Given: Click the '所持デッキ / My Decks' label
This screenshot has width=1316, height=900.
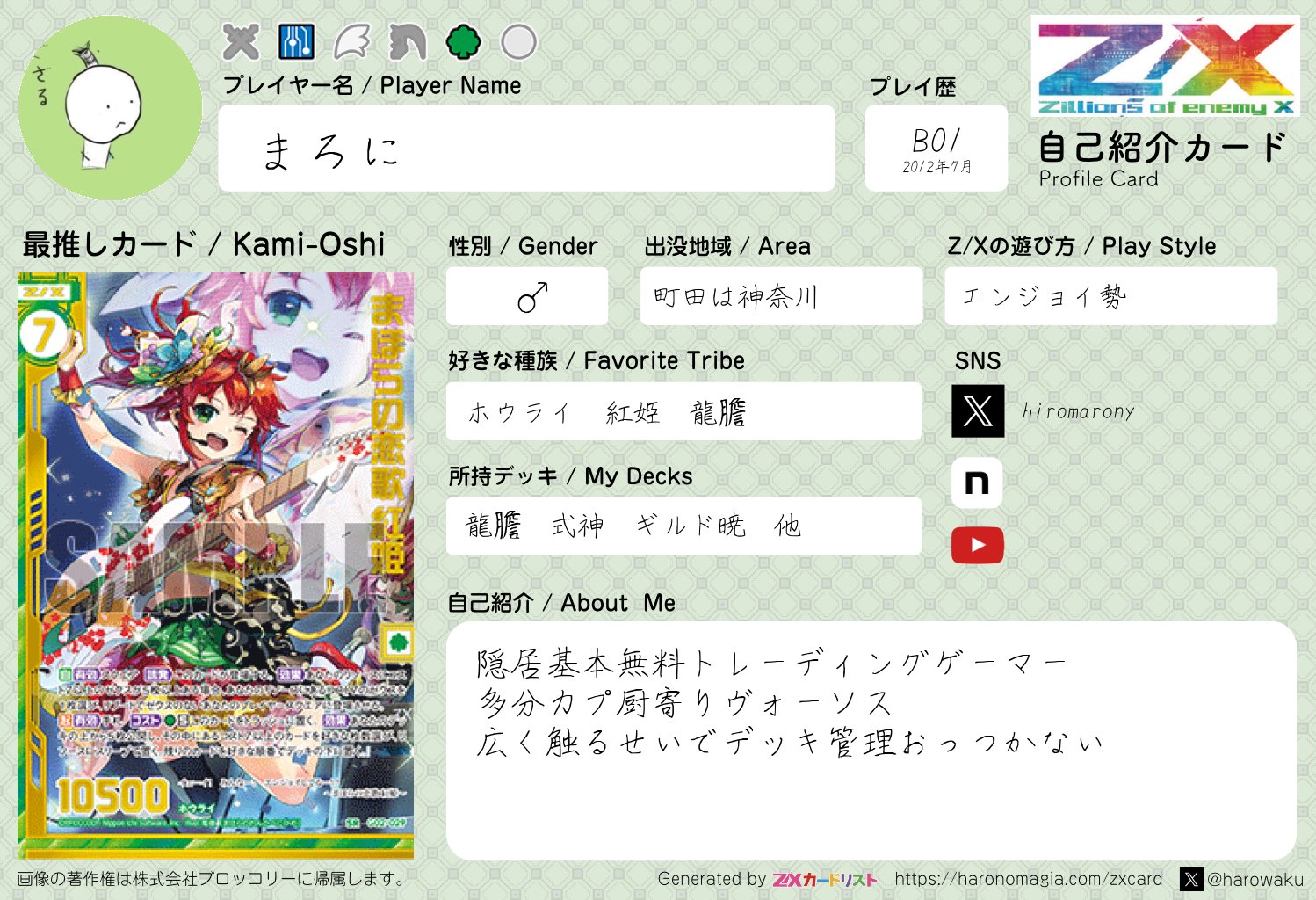Looking at the screenshot, I should 570,476.
